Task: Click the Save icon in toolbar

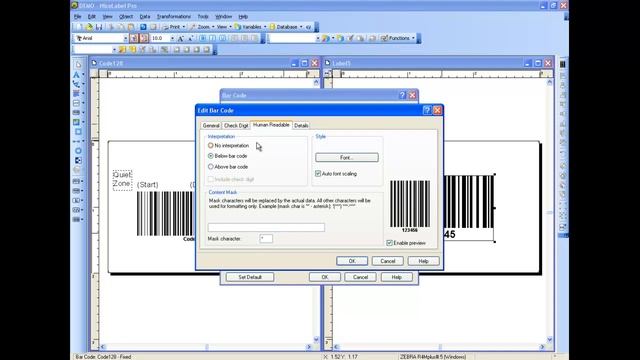Action: click(x=99, y=27)
